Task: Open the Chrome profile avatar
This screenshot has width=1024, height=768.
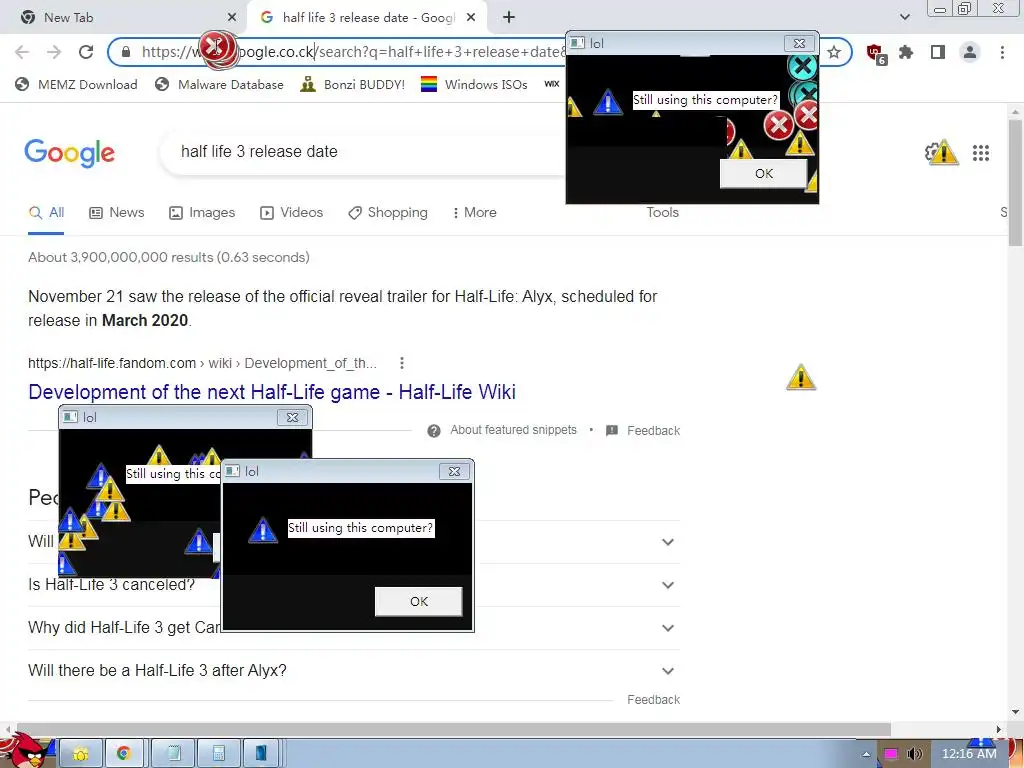Action: [970, 52]
